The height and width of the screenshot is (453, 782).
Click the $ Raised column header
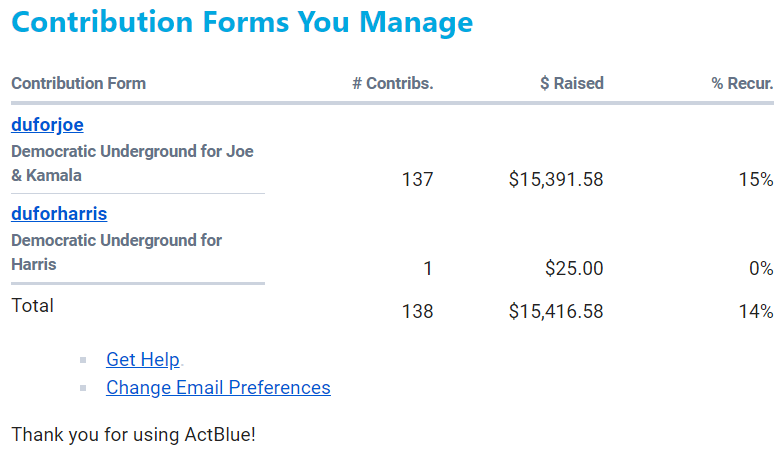point(571,83)
